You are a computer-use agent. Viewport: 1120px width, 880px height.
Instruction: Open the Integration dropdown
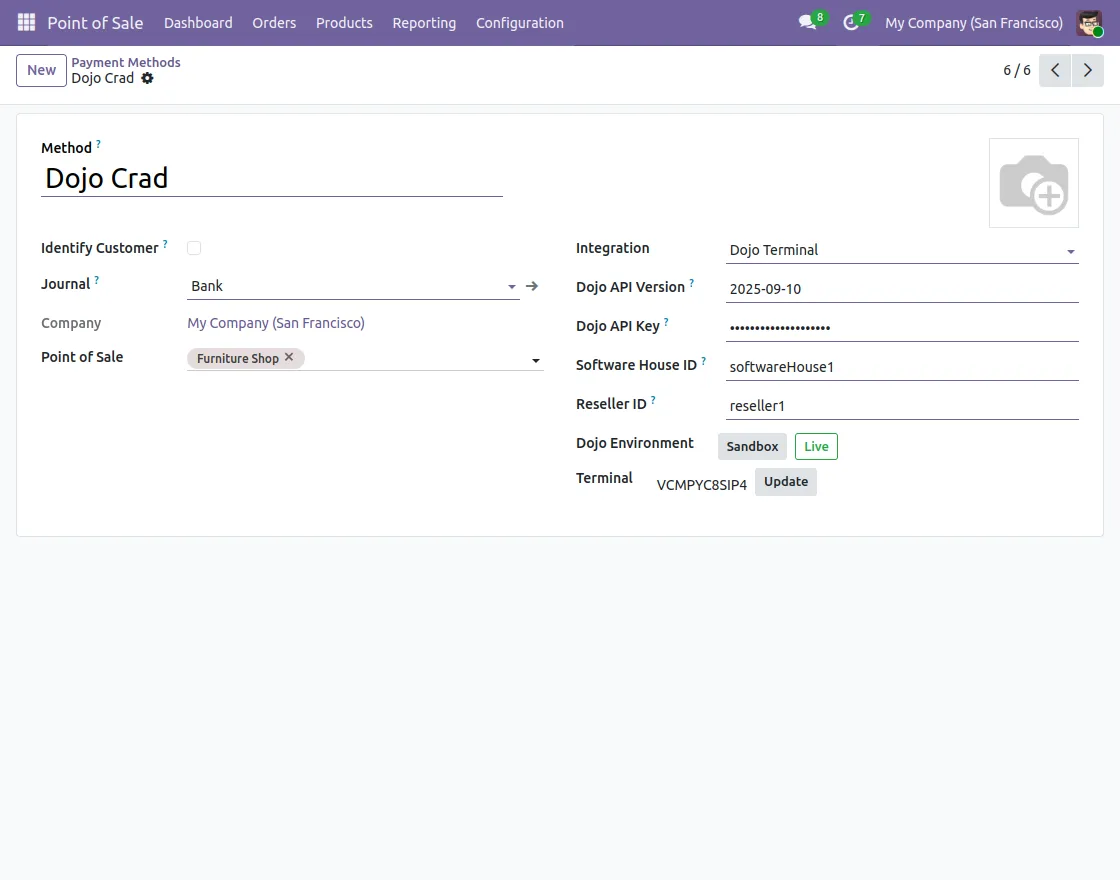901,250
